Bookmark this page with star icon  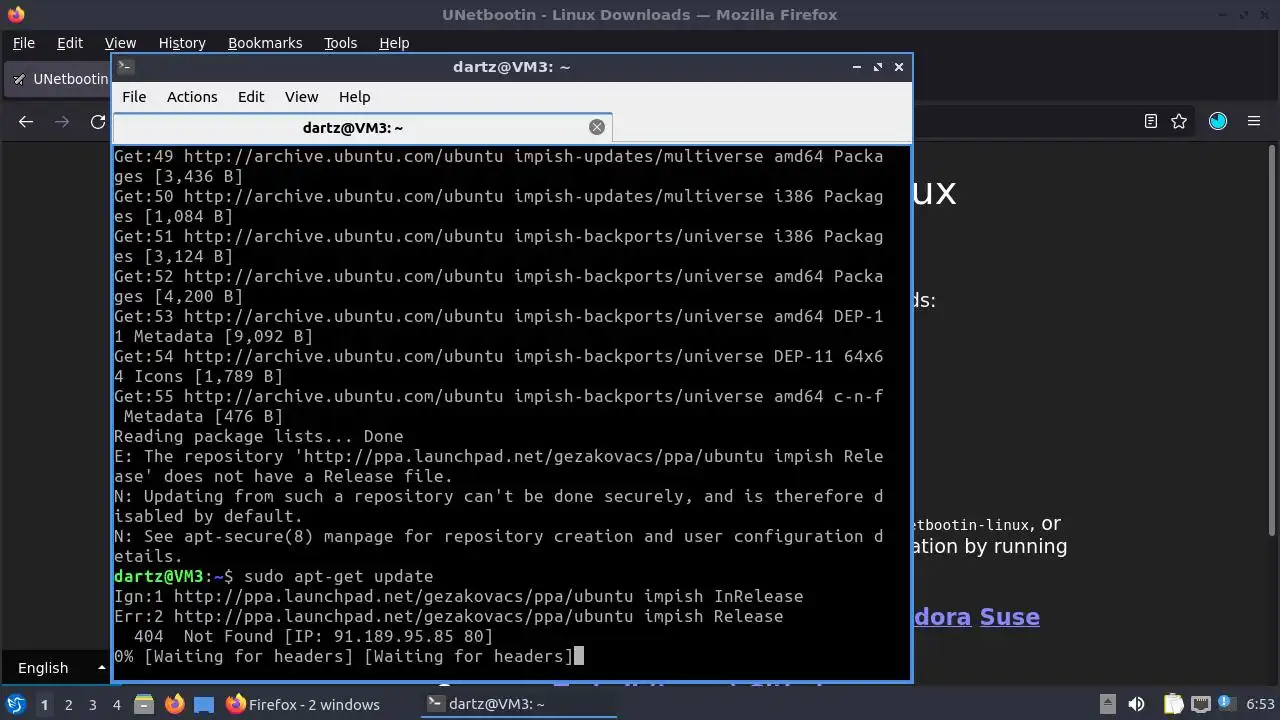coord(1179,121)
